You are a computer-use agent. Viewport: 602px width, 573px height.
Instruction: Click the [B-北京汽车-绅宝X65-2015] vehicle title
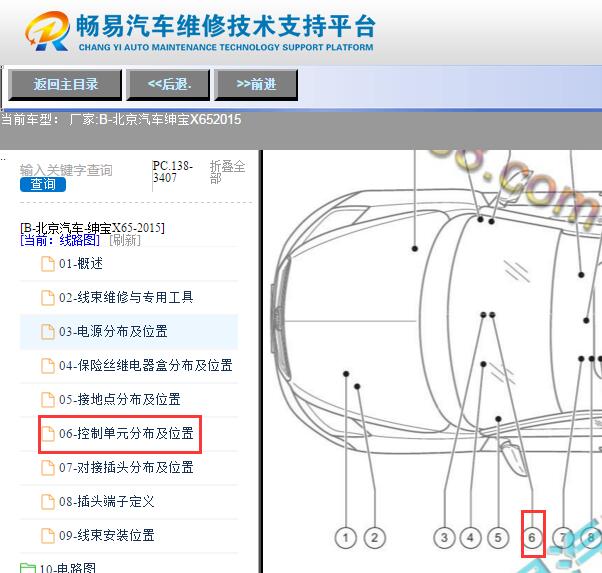pos(92,227)
